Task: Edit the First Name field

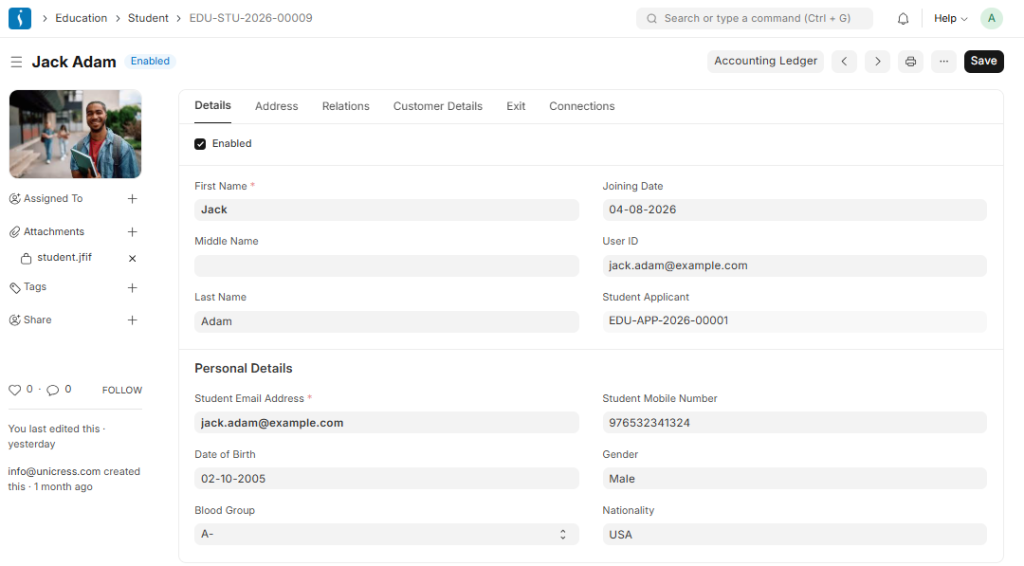Action: 386,210
